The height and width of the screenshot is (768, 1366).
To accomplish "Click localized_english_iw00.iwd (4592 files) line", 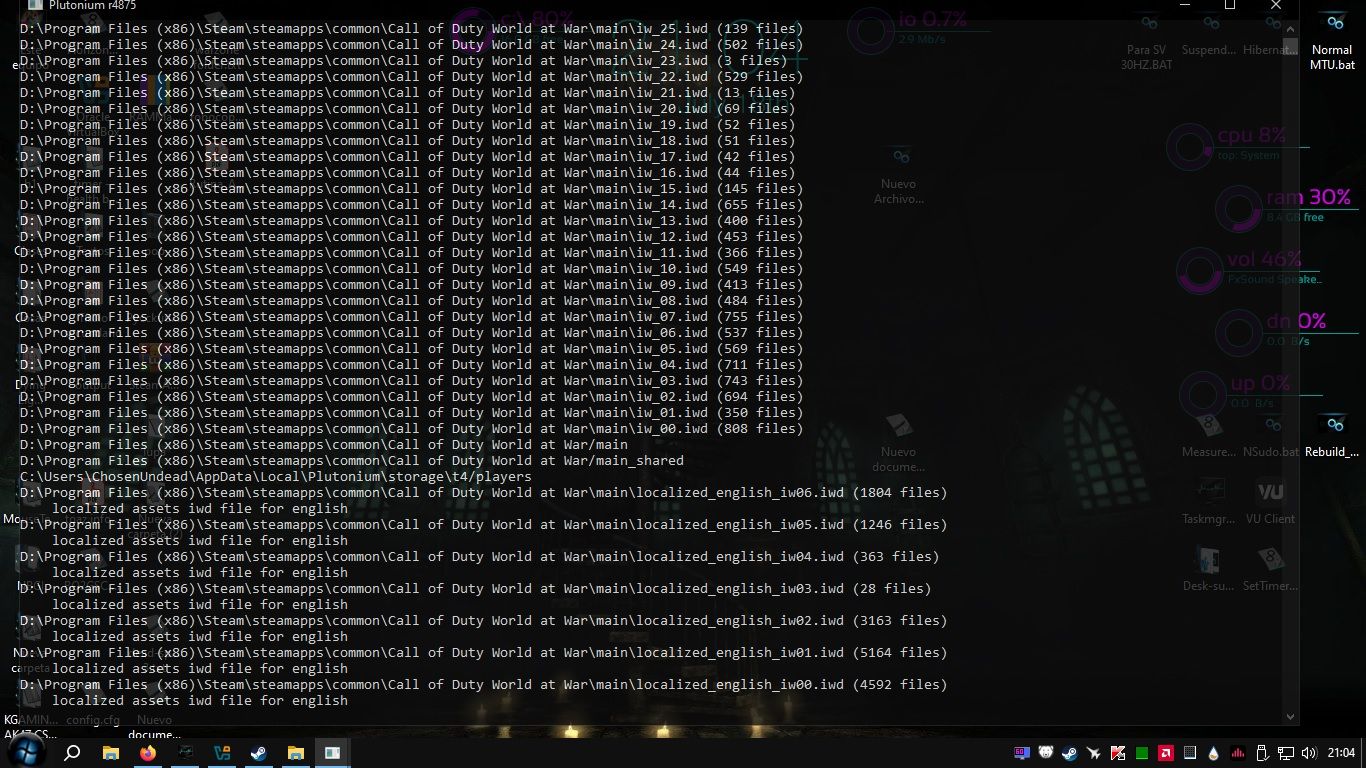I will click(x=483, y=684).
